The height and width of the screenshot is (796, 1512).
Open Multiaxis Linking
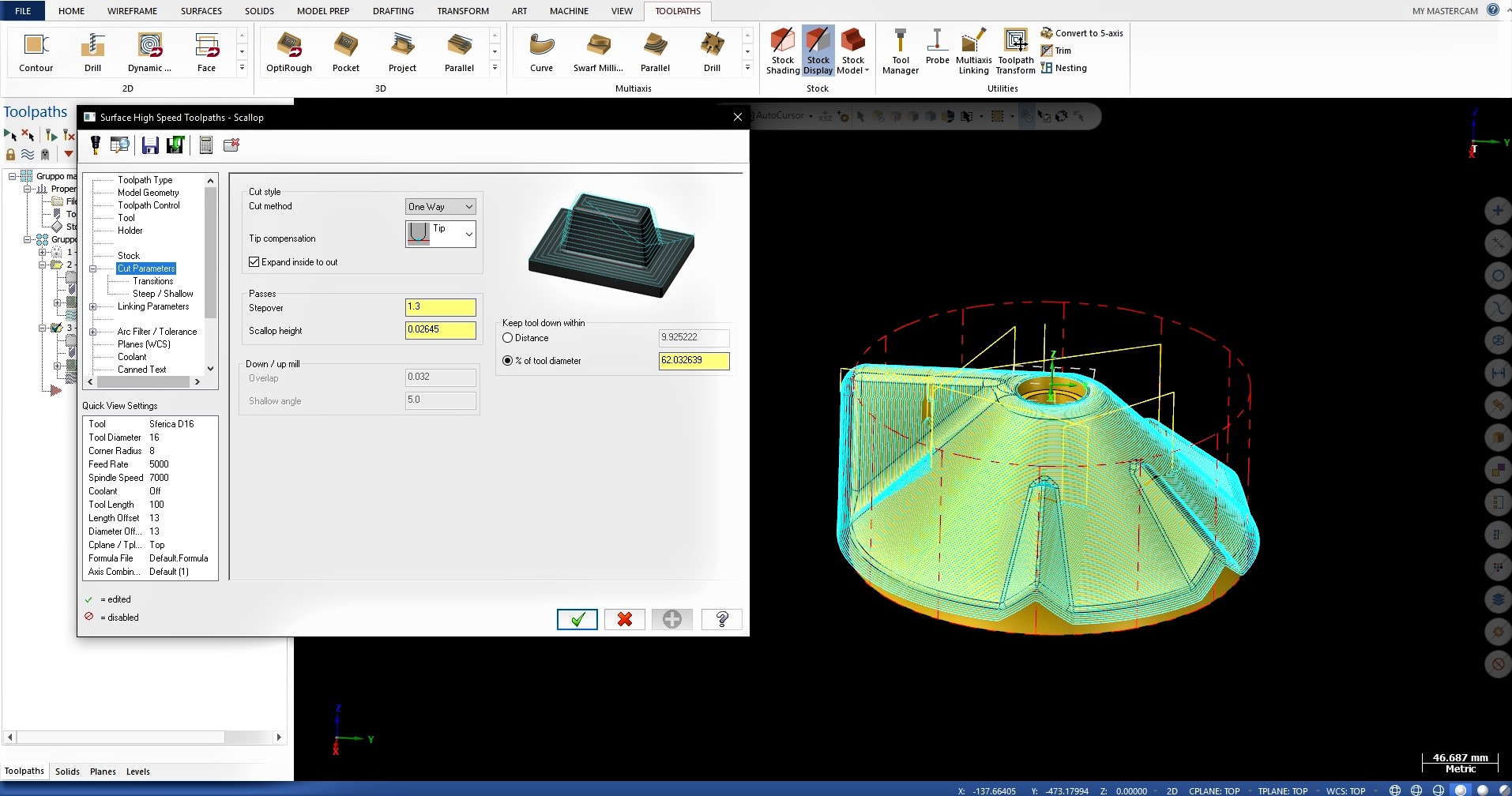point(974,51)
